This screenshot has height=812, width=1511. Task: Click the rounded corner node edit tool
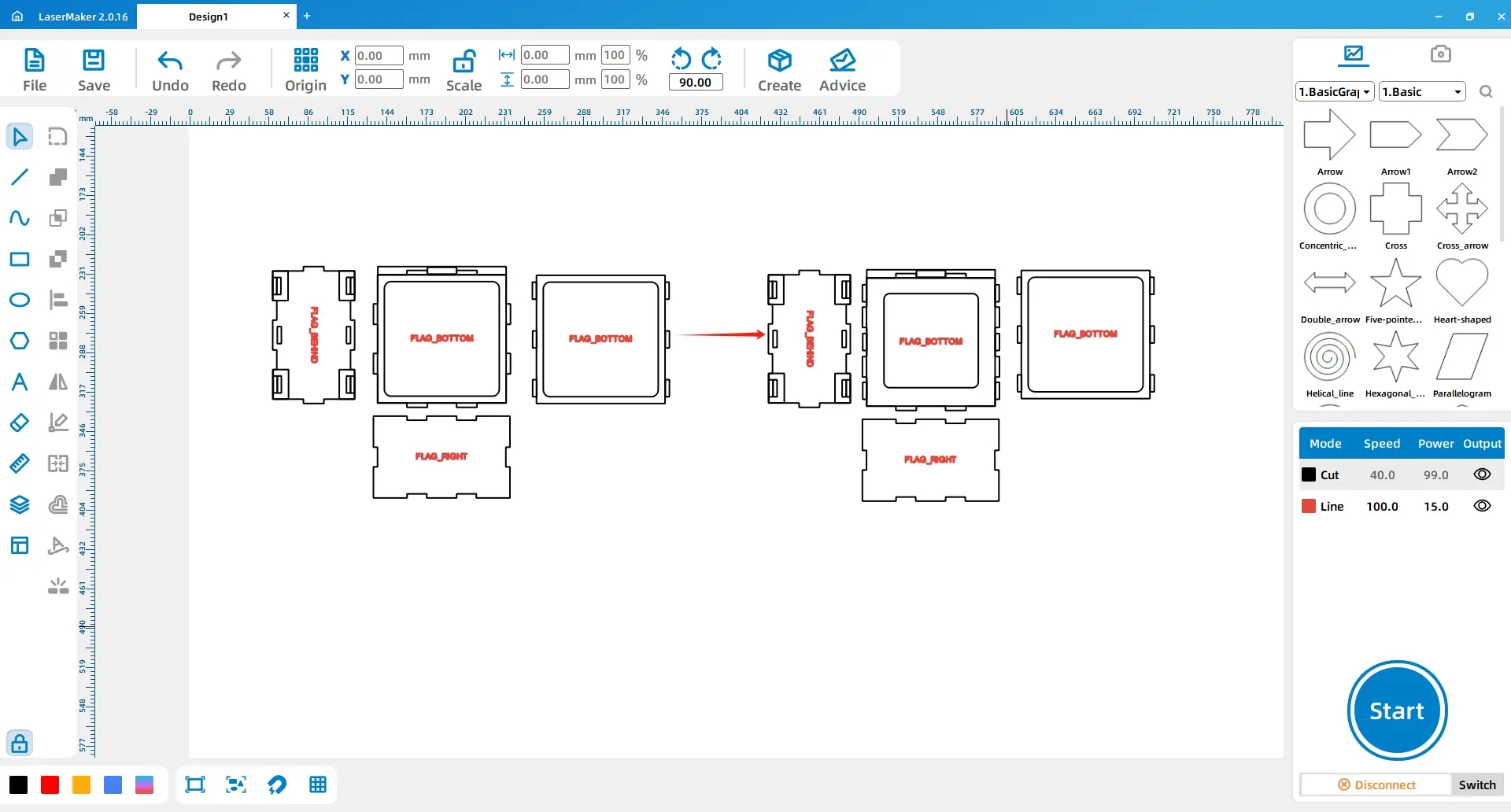(x=57, y=136)
